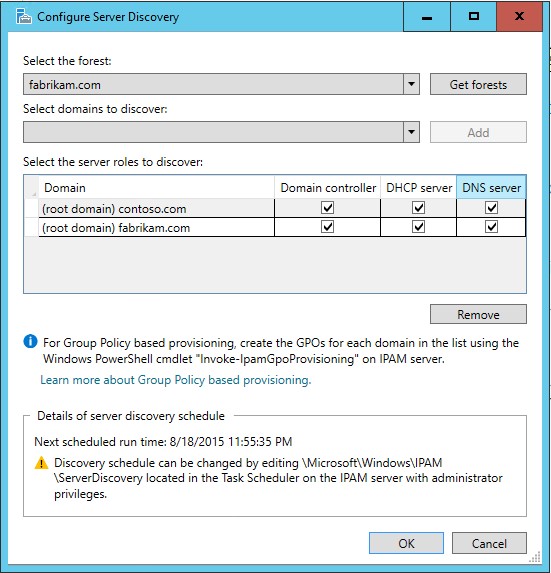This screenshot has height=573, width=551.
Task: Click the Remove button
Action: click(x=478, y=314)
